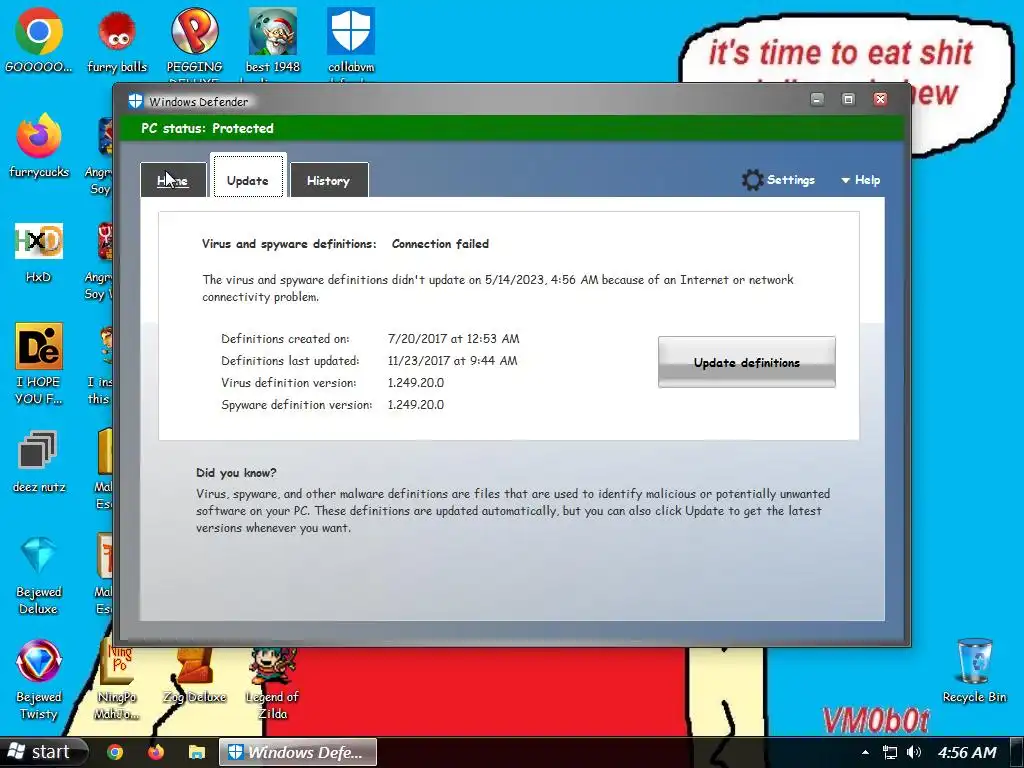Screen dimensions: 1024x768
Task: Open the Home tab in Windows Defender
Action: (173, 180)
